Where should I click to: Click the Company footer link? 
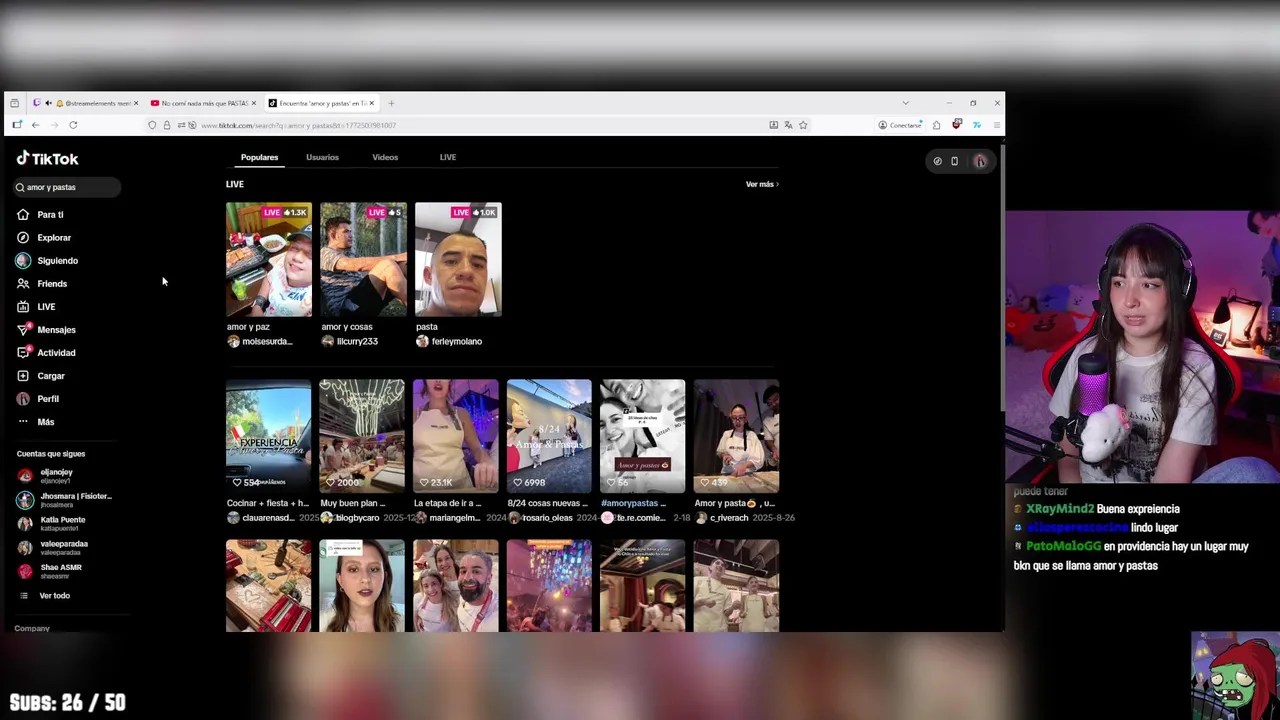pos(32,629)
